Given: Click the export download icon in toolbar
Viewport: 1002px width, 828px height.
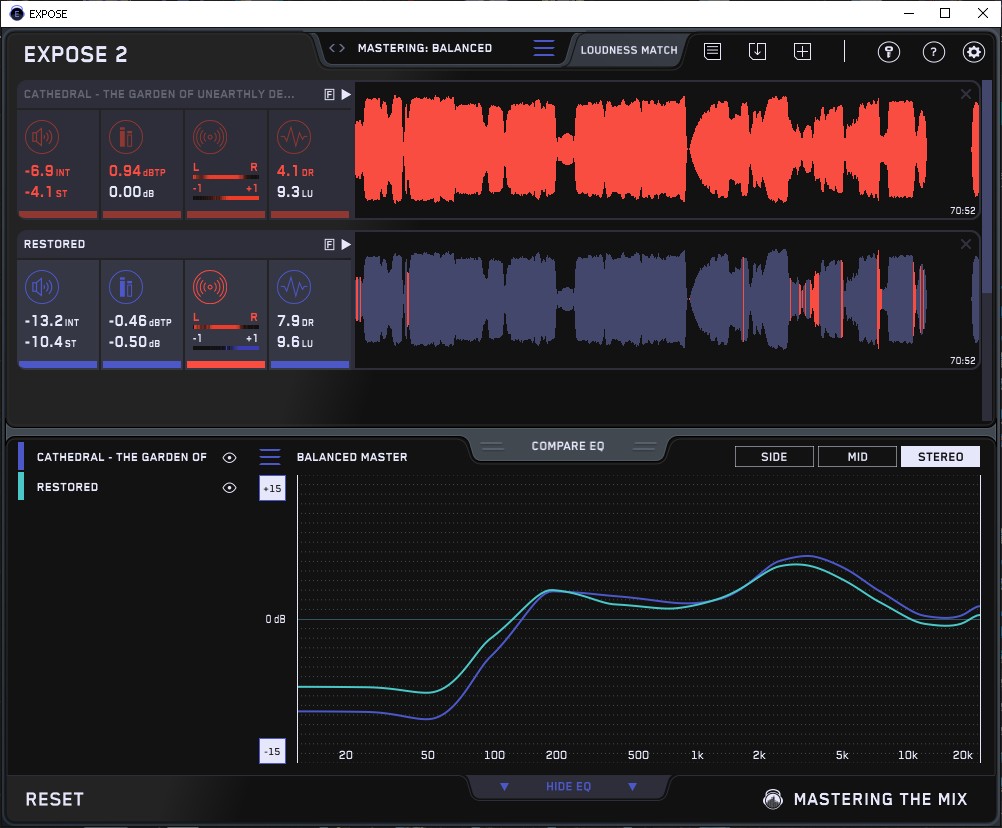Looking at the screenshot, I should point(757,51).
